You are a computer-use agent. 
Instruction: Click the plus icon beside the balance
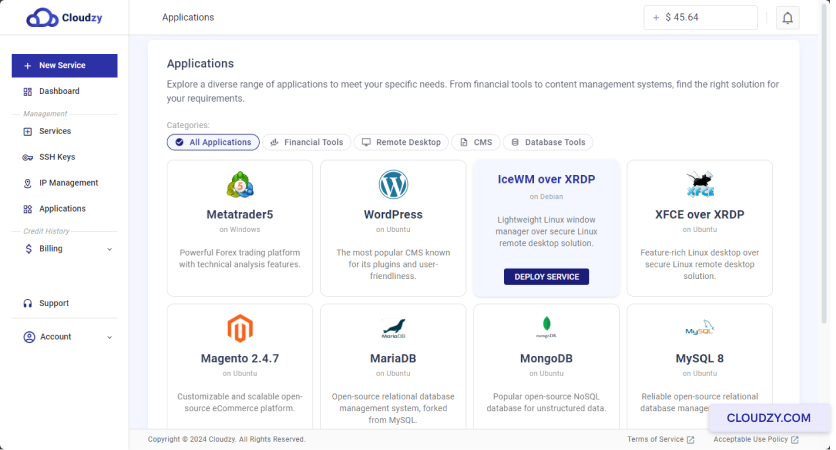click(656, 18)
